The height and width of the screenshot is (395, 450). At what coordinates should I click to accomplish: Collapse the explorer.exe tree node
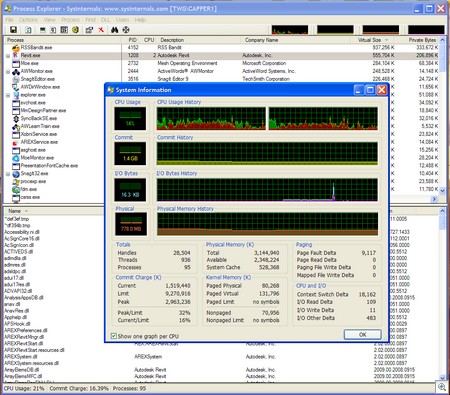8,95
